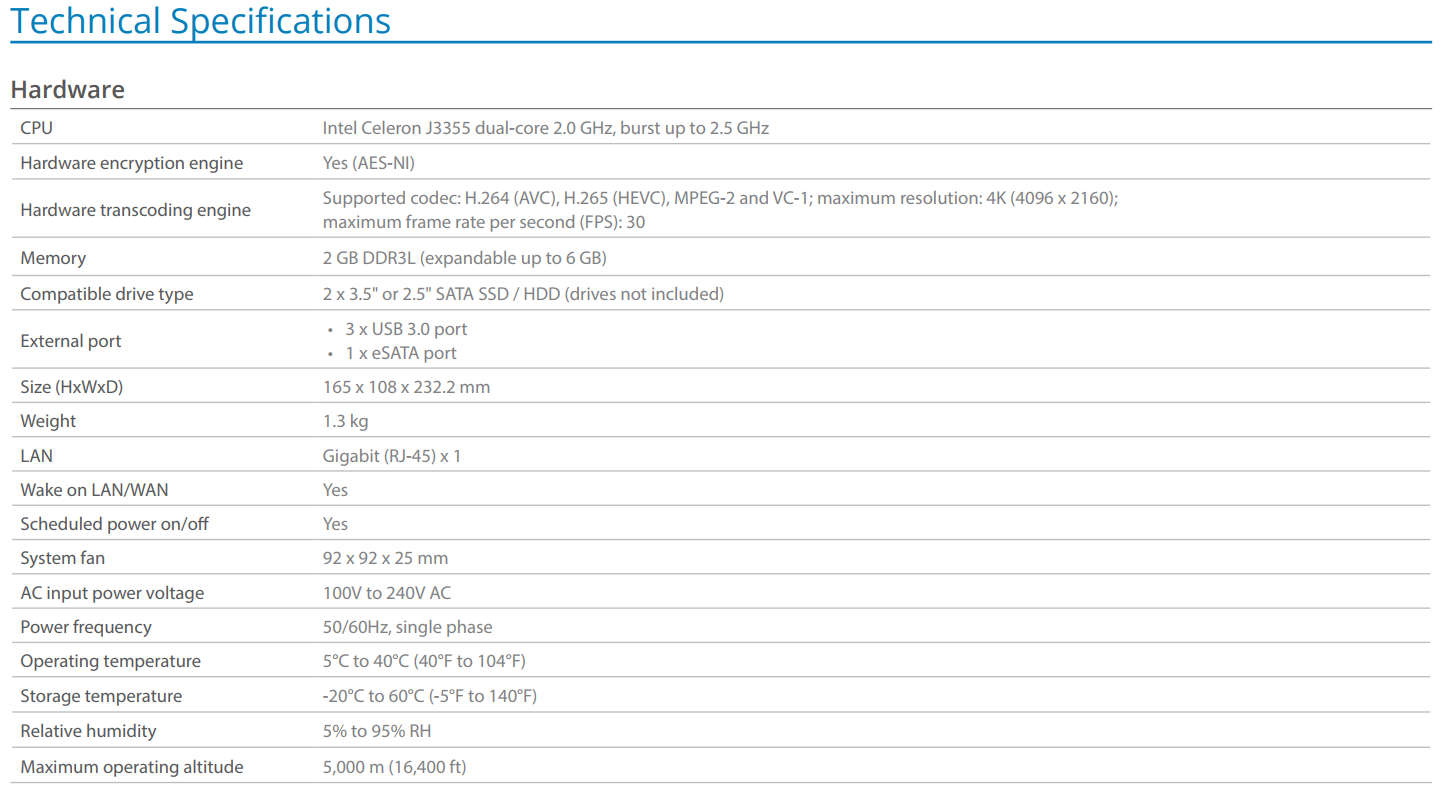Select the "1 x eSATA port" bullet
This screenshot has width=1444, height=797.
point(401,353)
